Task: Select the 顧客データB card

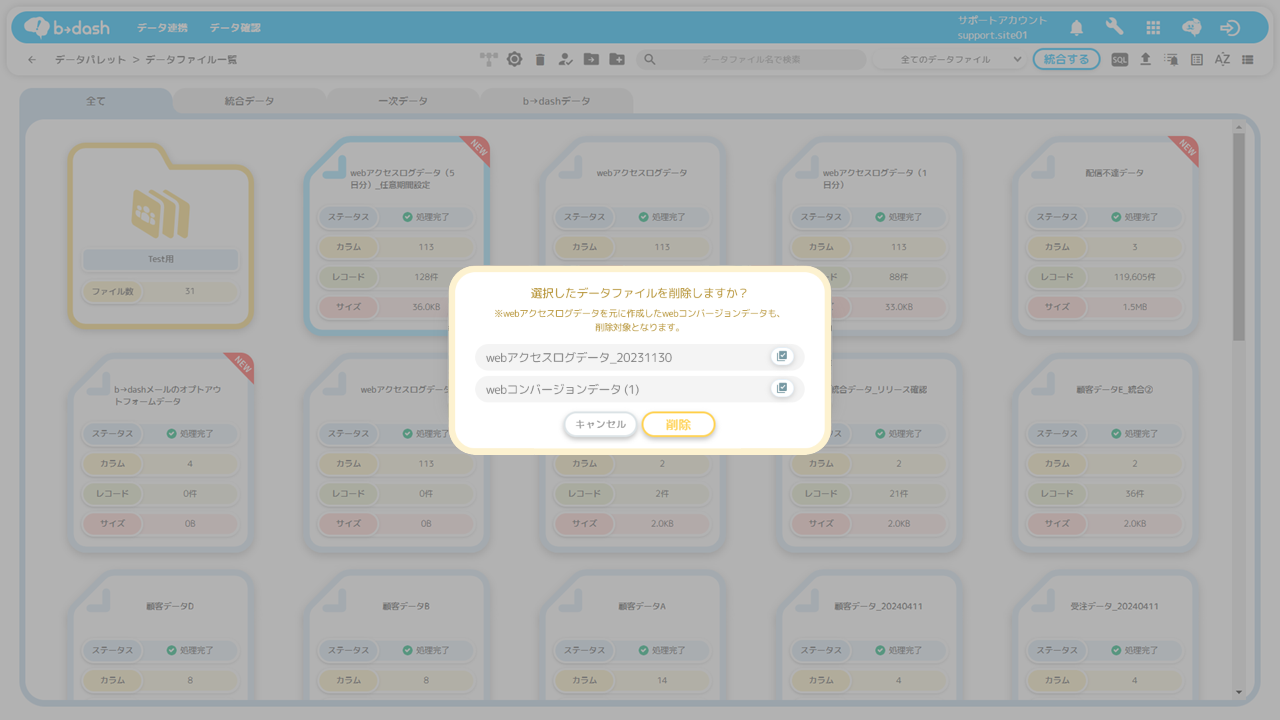Action: click(x=396, y=635)
